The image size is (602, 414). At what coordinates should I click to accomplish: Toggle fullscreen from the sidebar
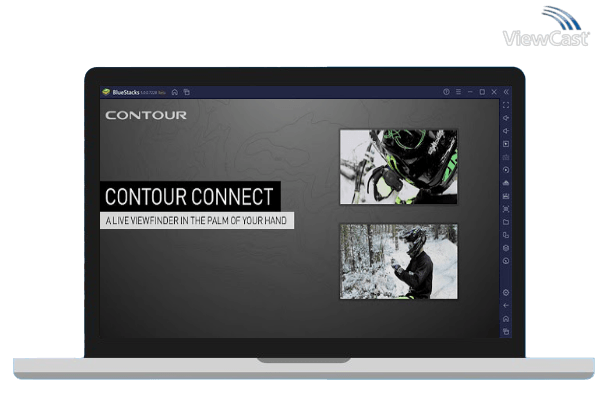click(x=506, y=105)
